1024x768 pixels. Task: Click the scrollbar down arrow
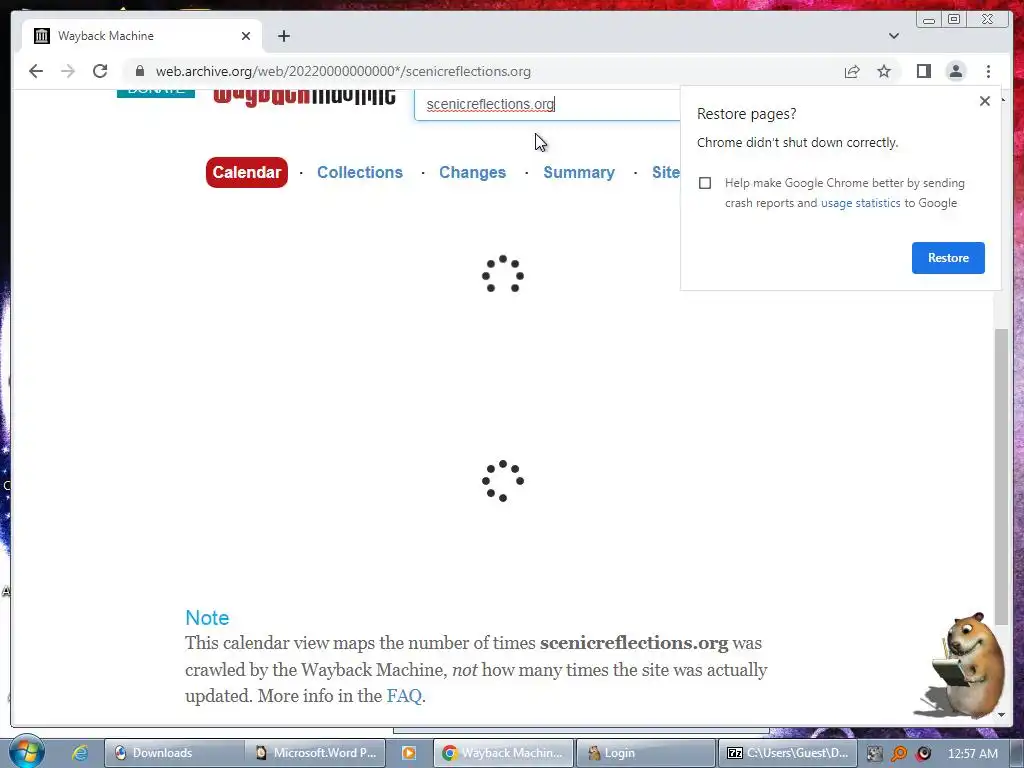[1001, 715]
